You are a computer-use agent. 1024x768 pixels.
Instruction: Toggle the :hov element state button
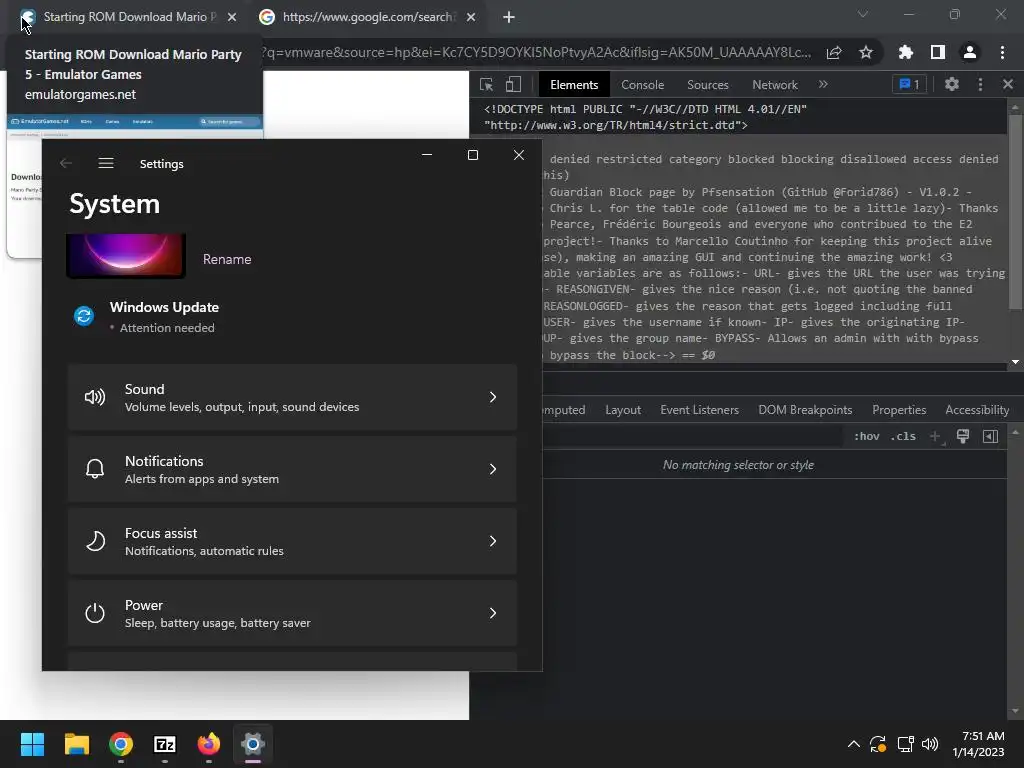tap(867, 436)
